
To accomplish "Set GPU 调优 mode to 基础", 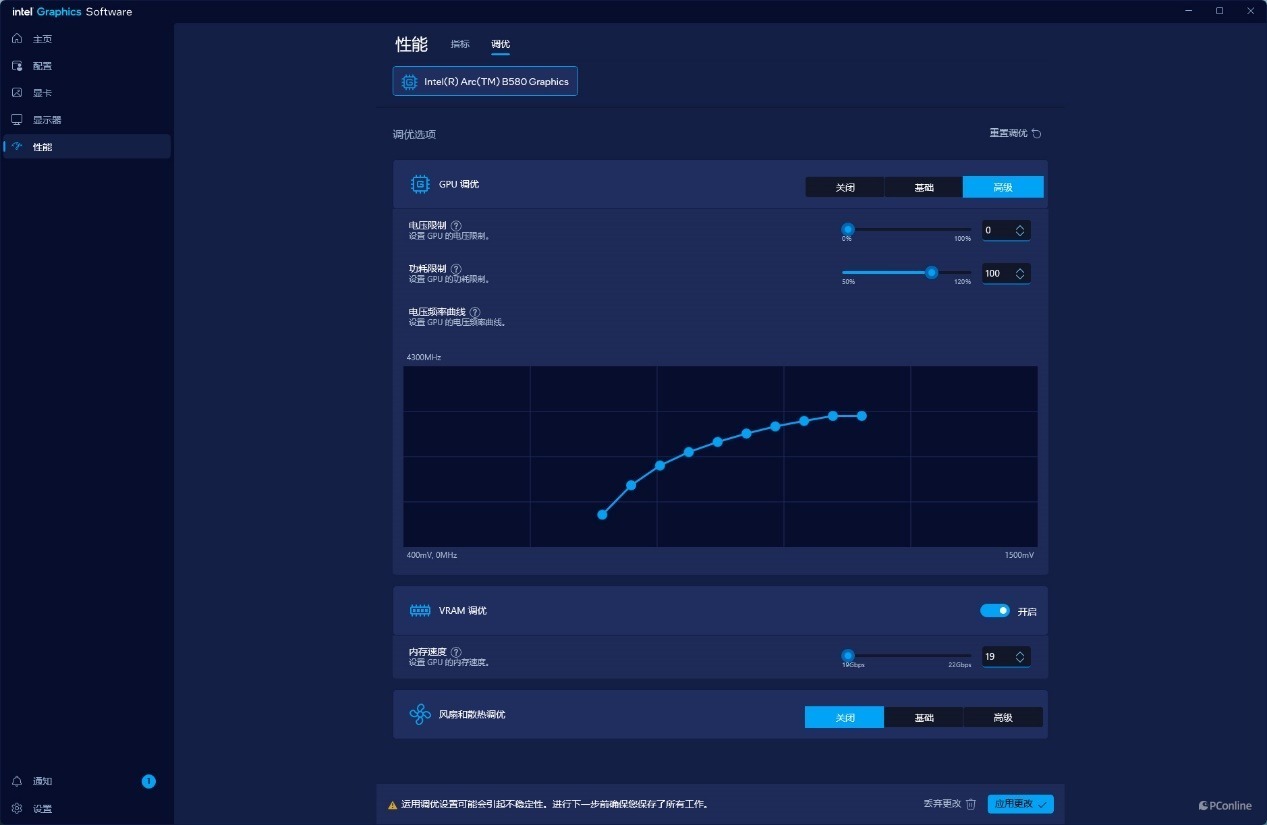I will pos(924,187).
